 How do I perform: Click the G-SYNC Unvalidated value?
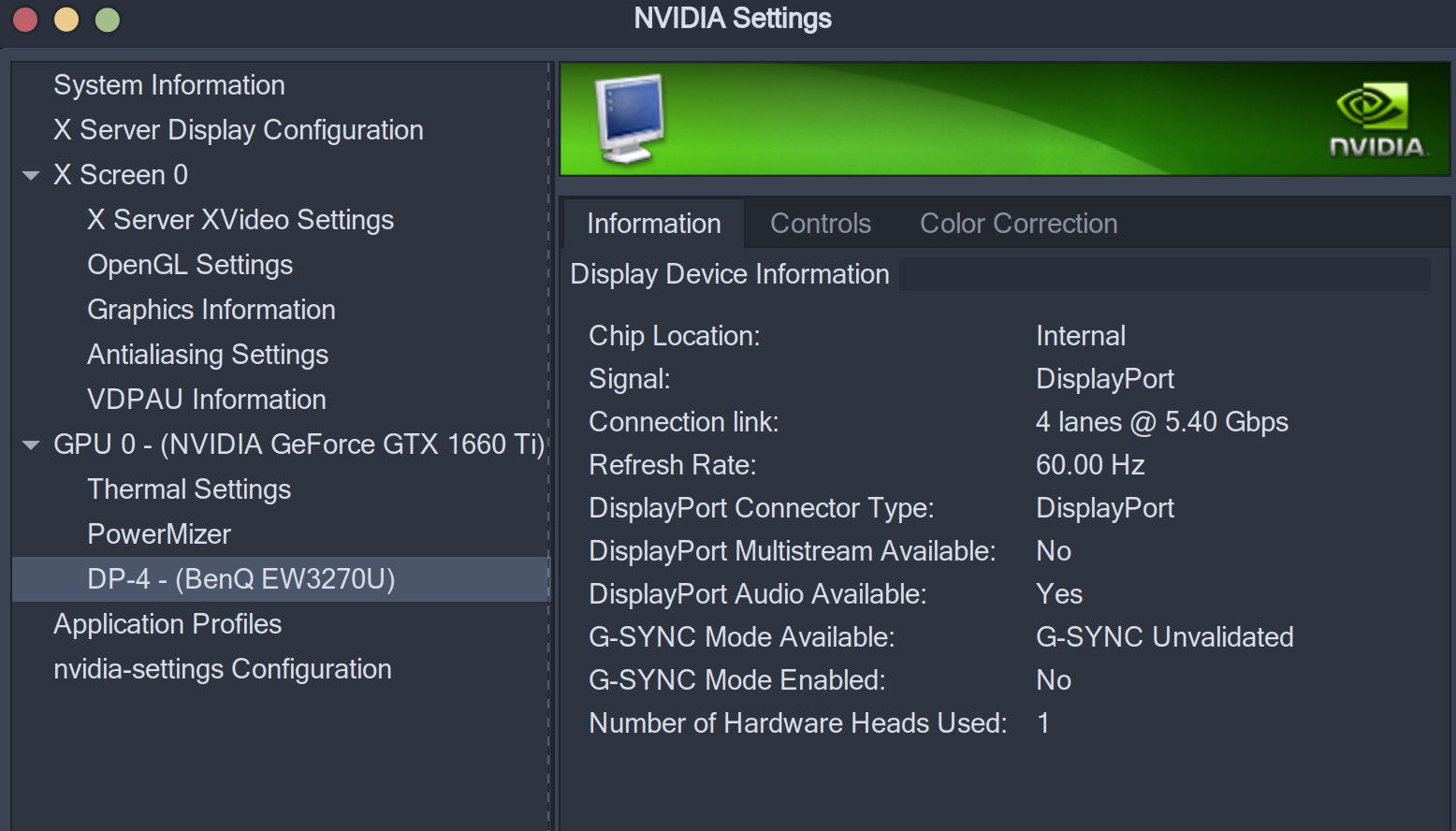1165,637
